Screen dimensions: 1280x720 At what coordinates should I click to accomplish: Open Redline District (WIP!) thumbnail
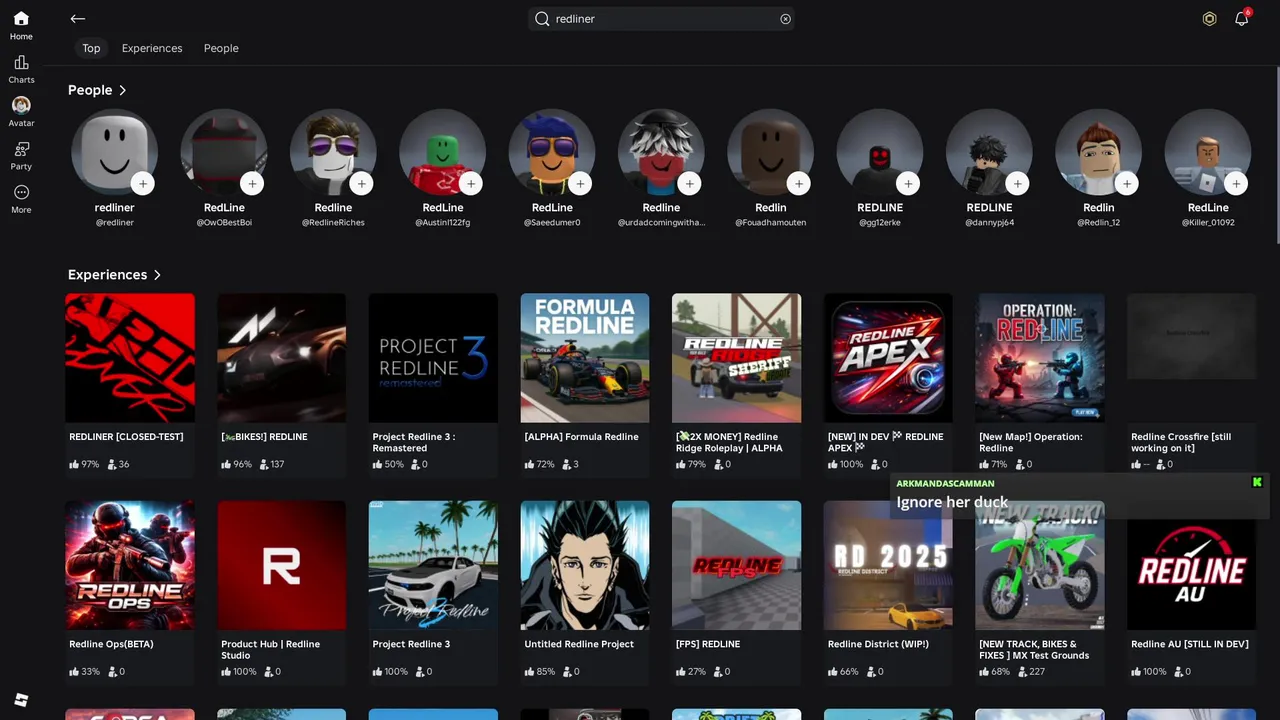(x=888, y=565)
